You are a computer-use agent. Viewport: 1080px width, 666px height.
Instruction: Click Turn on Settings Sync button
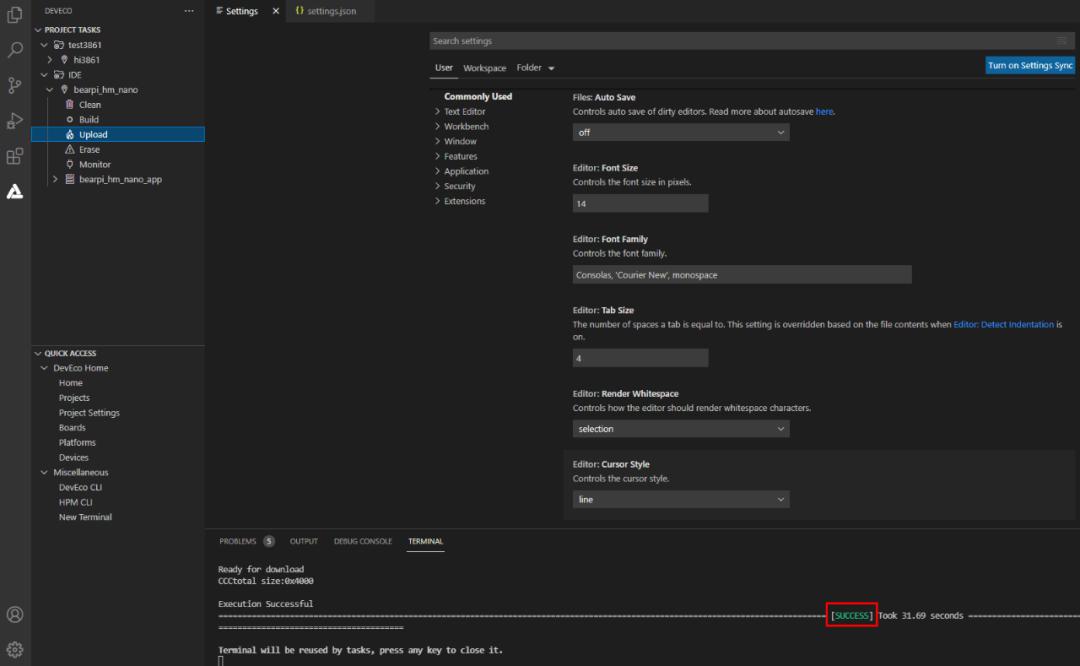coord(1030,65)
